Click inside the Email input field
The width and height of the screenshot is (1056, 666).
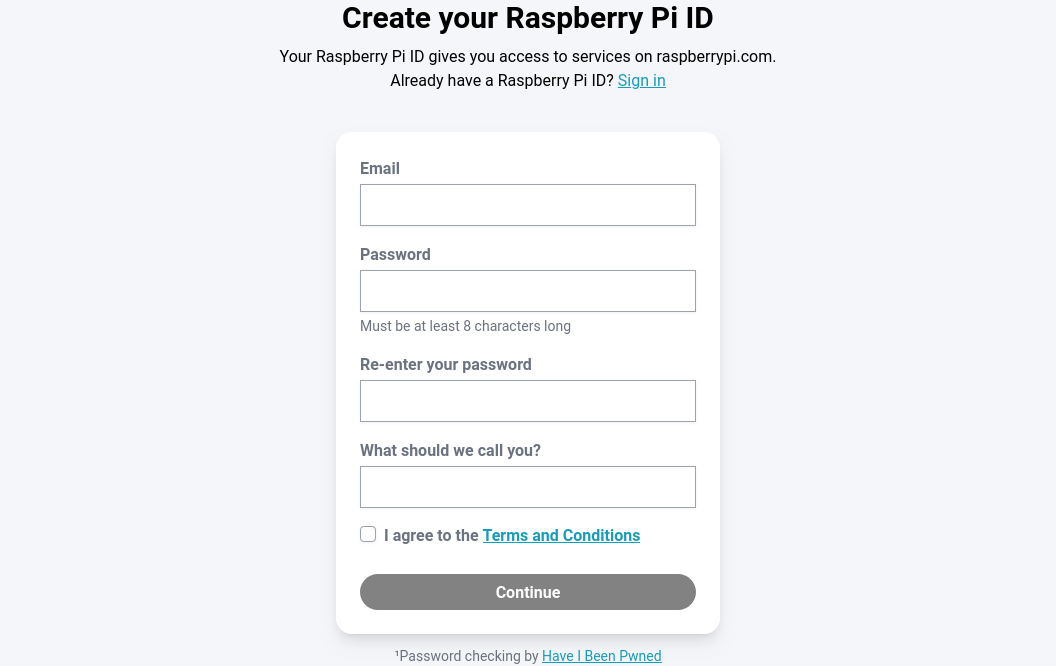[x=527, y=204]
